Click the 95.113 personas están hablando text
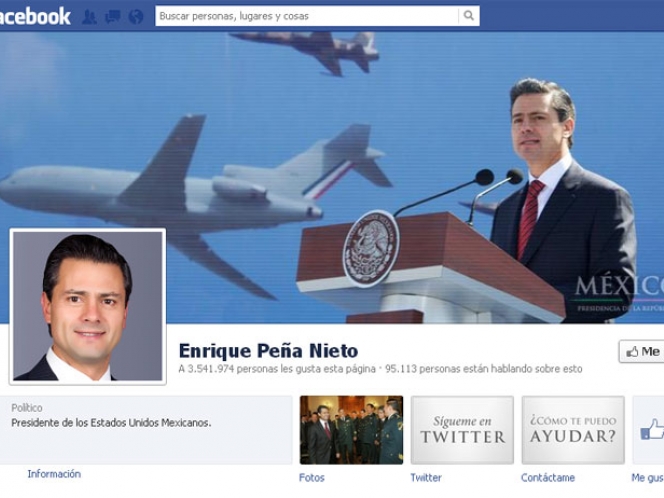The width and height of the screenshot is (664, 498). click(x=484, y=369)
